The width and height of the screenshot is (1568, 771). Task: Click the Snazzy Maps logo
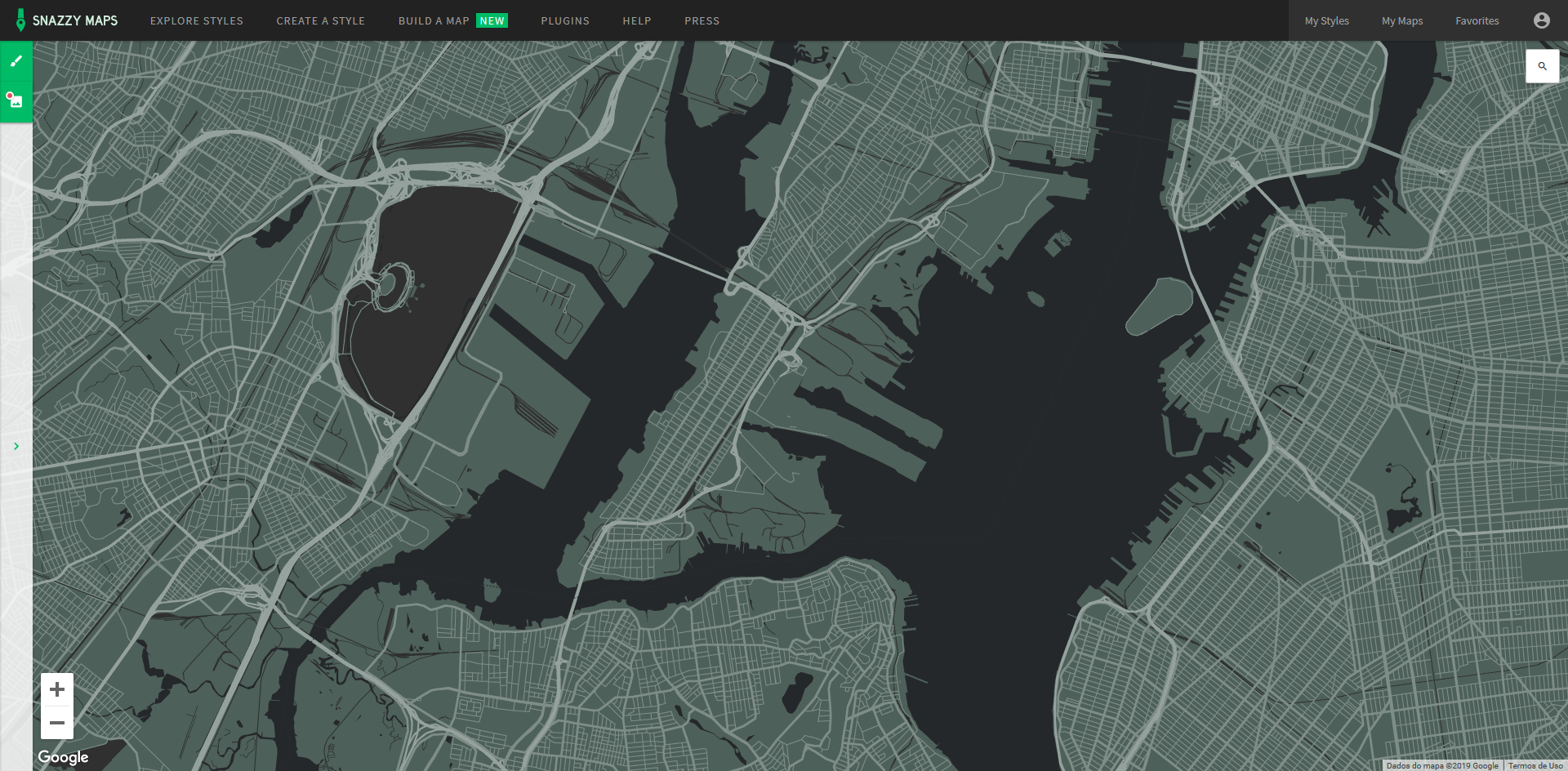(x=67, y=20)
